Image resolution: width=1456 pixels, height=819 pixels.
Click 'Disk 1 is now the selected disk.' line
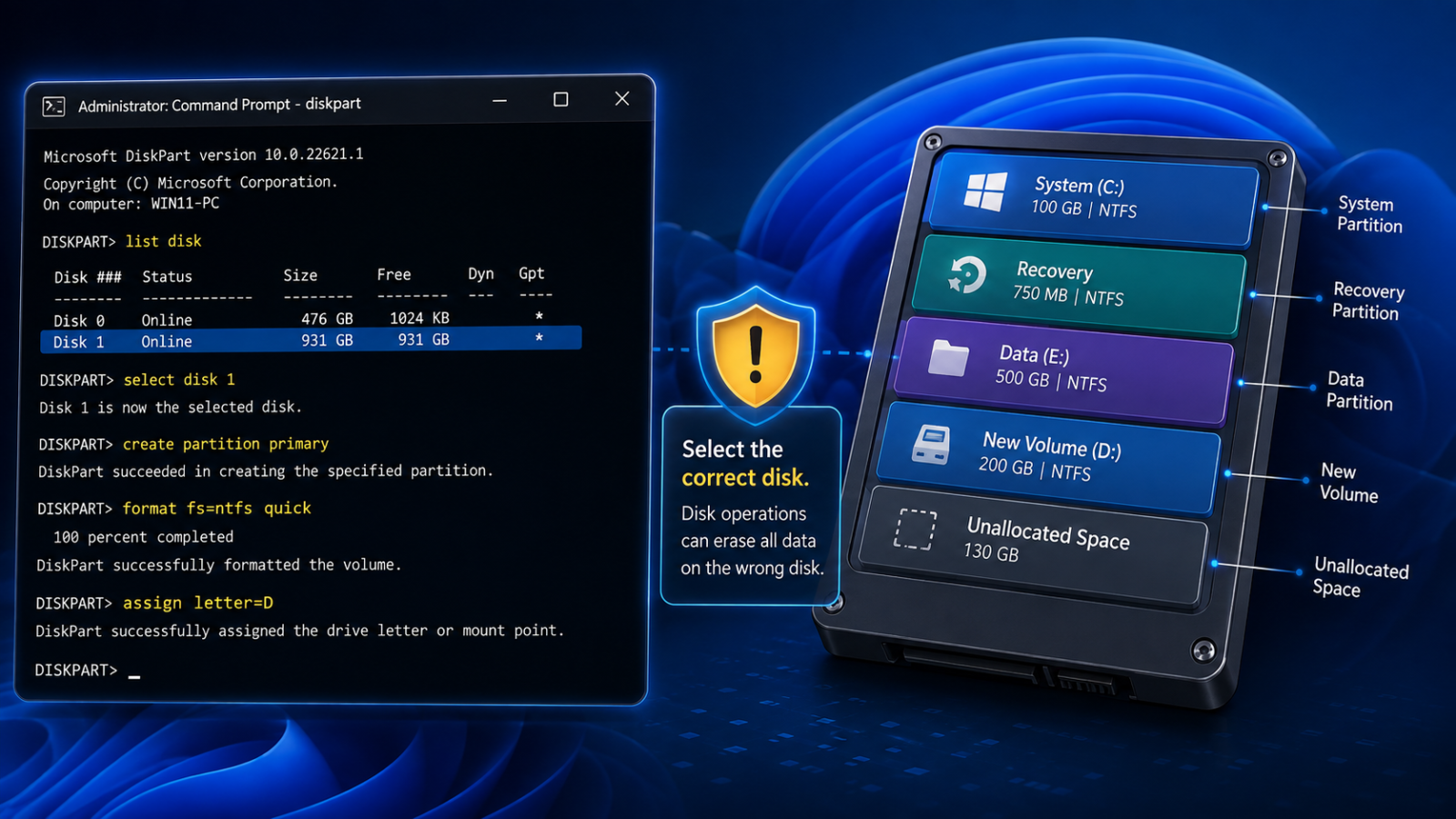click(x=170, y=408)
